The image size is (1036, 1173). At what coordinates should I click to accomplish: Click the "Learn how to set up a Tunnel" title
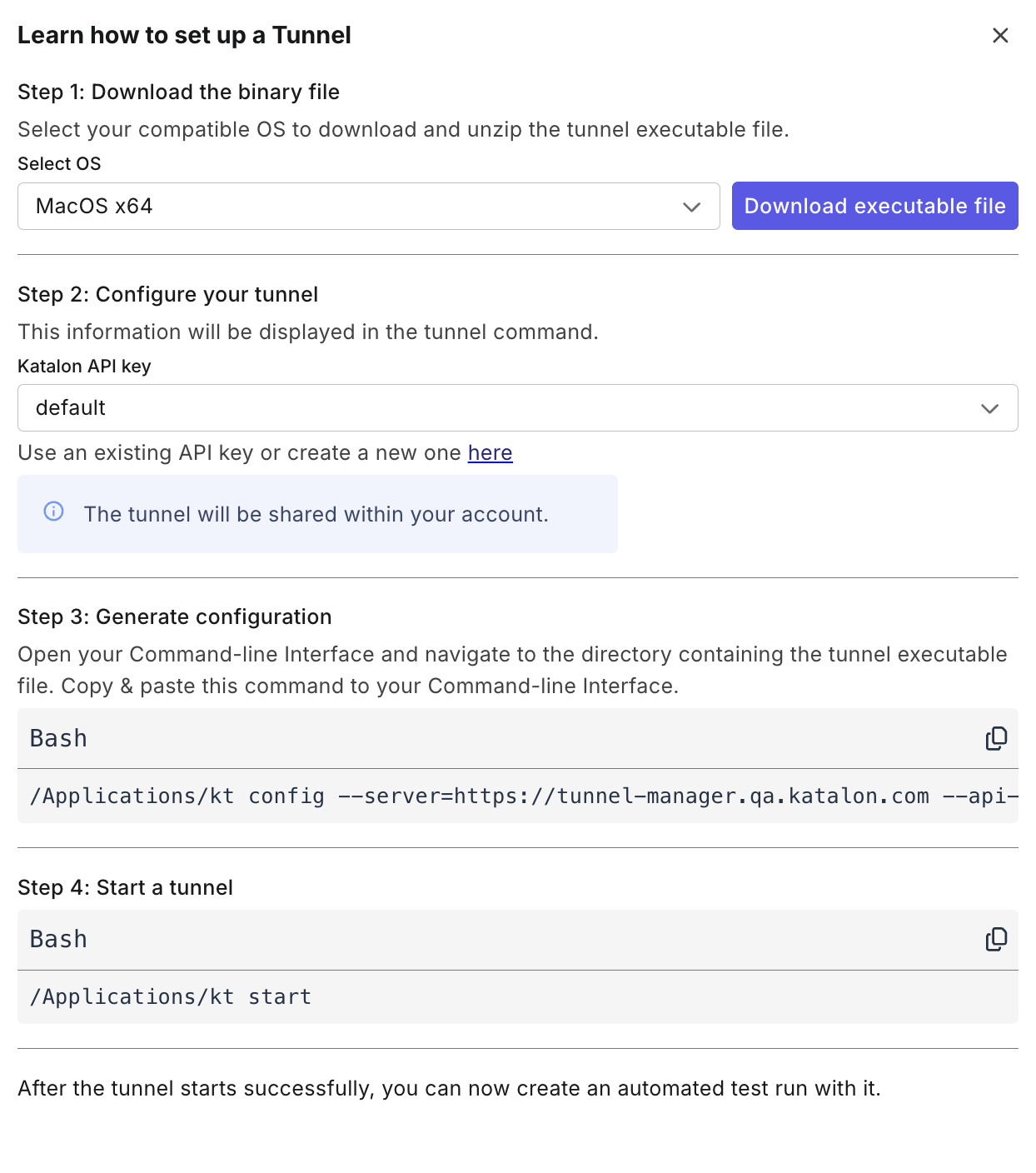click(184, 36)
